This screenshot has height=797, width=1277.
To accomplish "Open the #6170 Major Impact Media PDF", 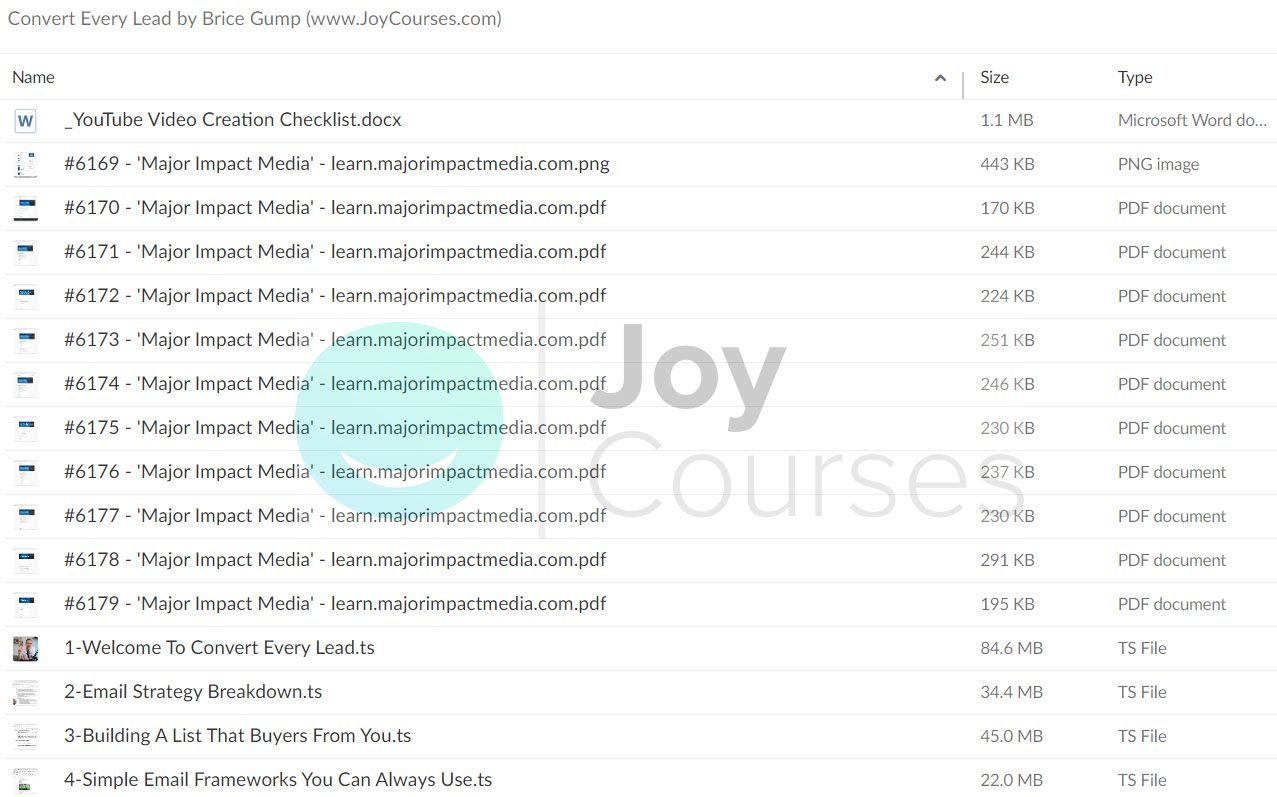I will tap(335, 208).
